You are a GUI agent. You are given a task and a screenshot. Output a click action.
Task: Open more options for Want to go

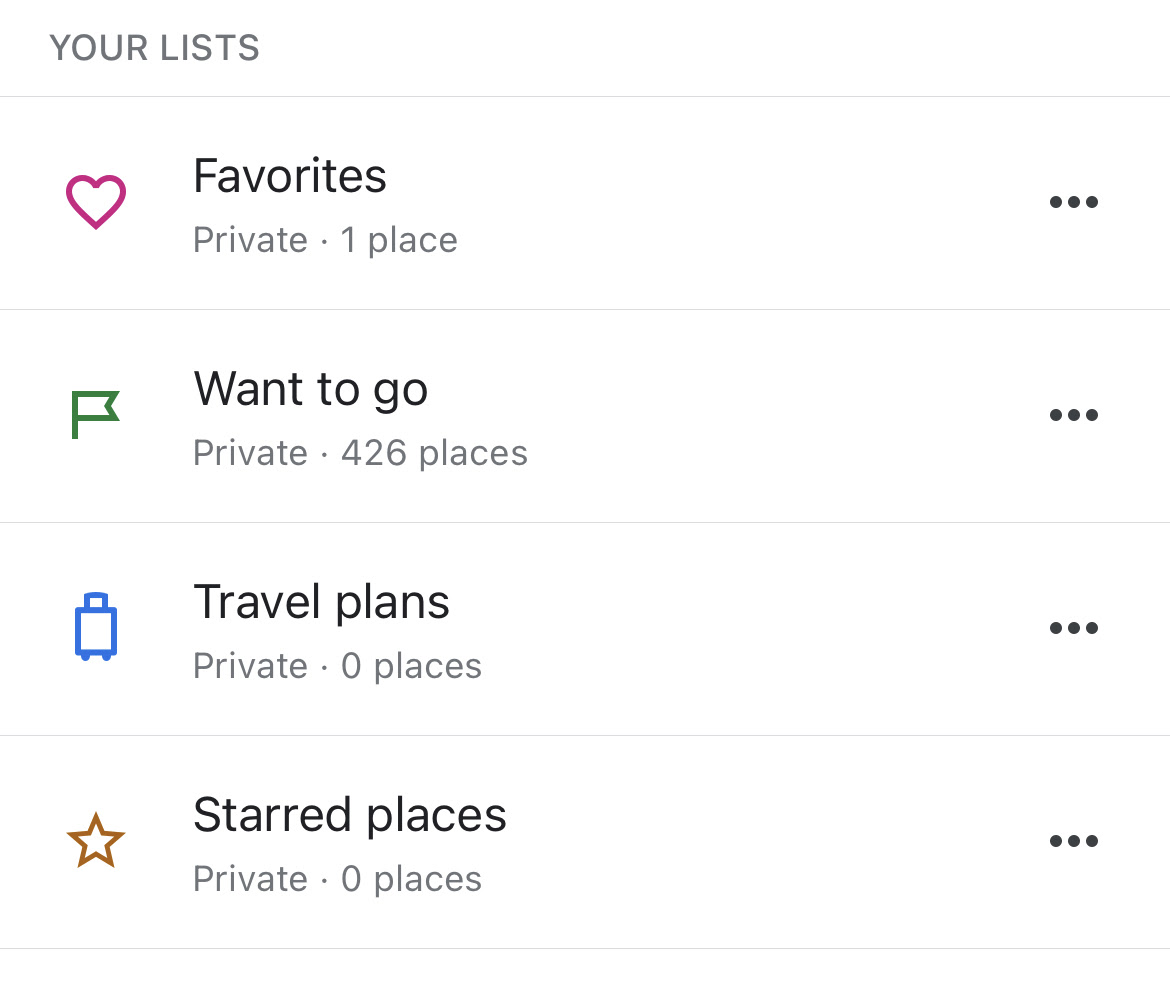(x=1074, y=415)
